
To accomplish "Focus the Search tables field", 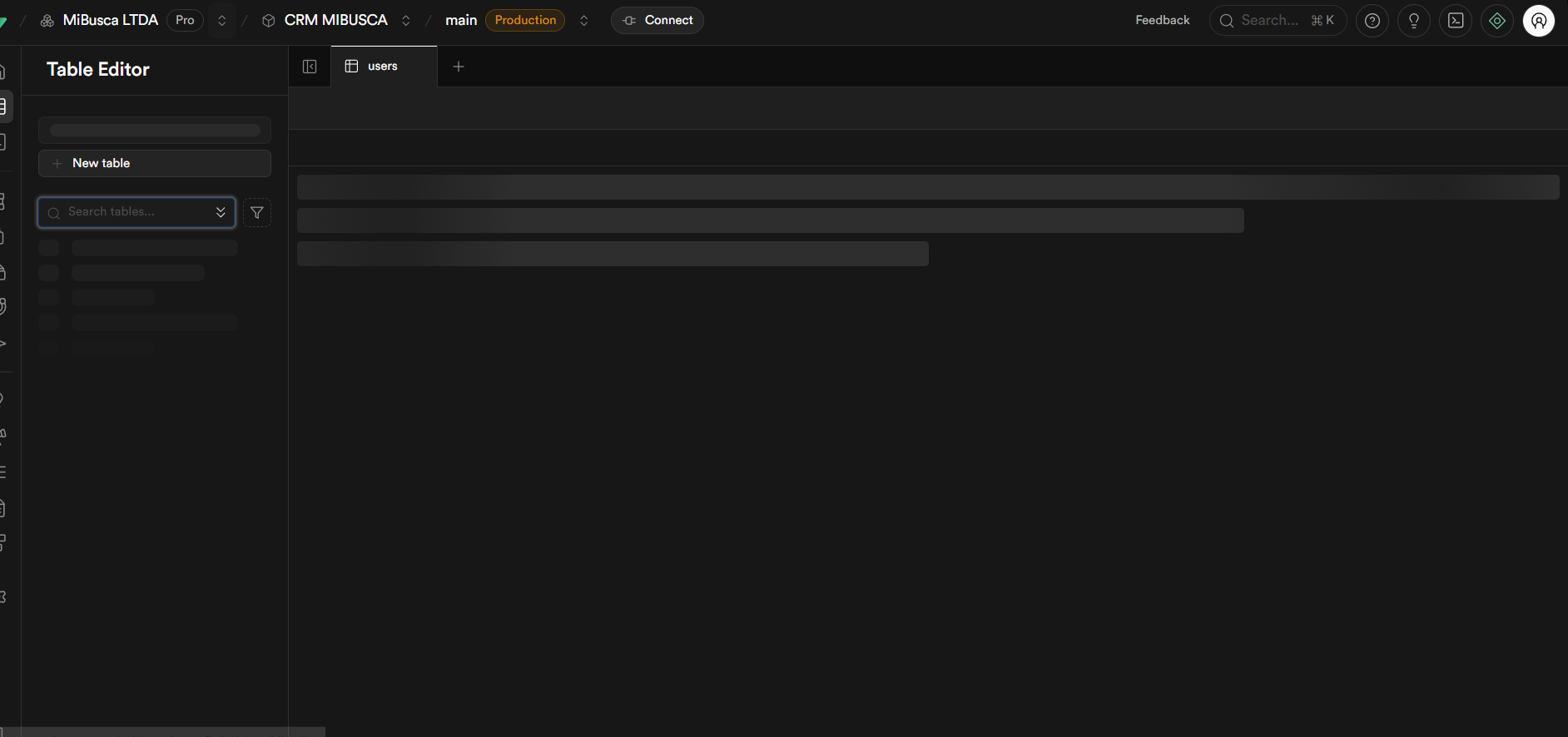I will point(136,212).
